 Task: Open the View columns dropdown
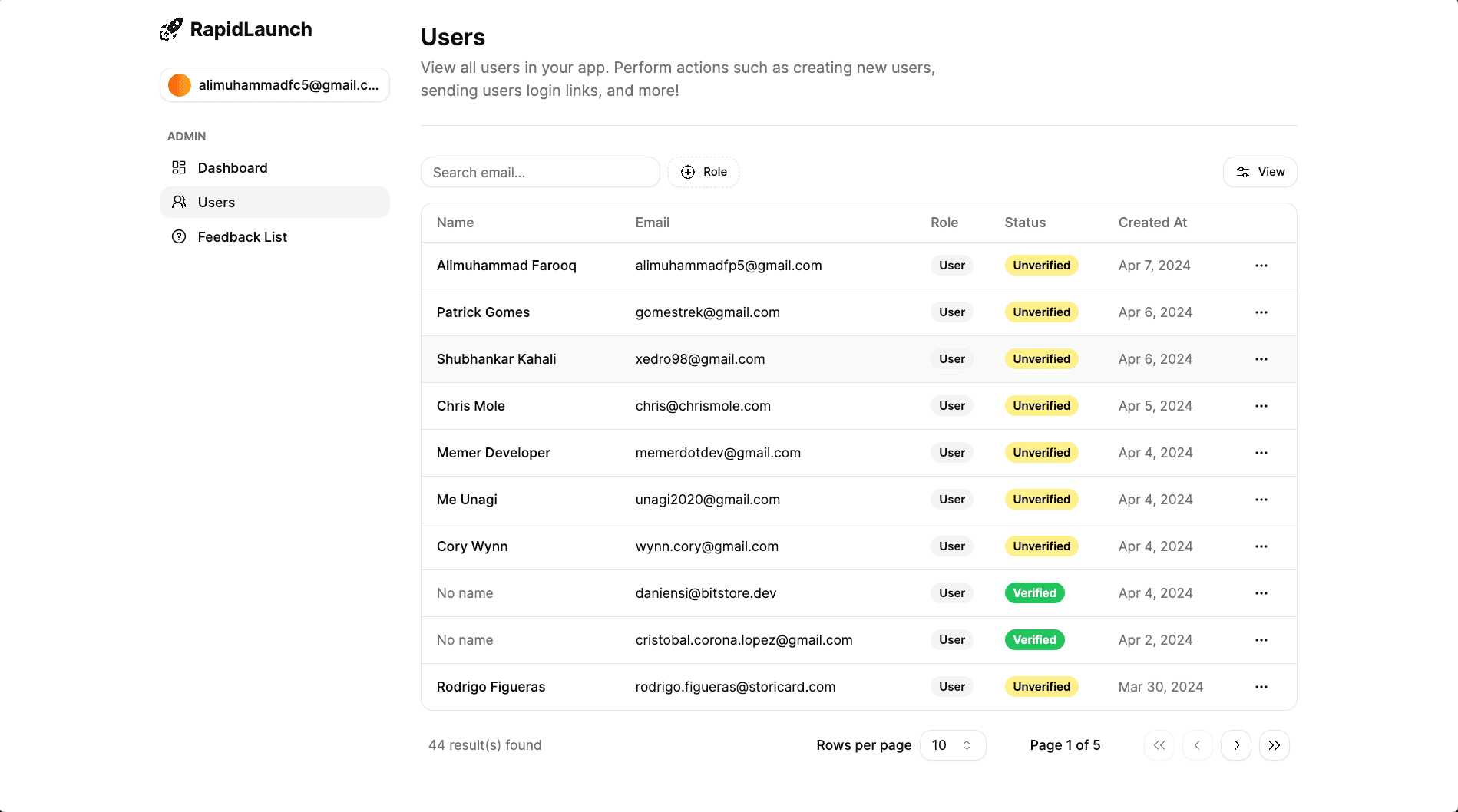tap(1260, 172)
